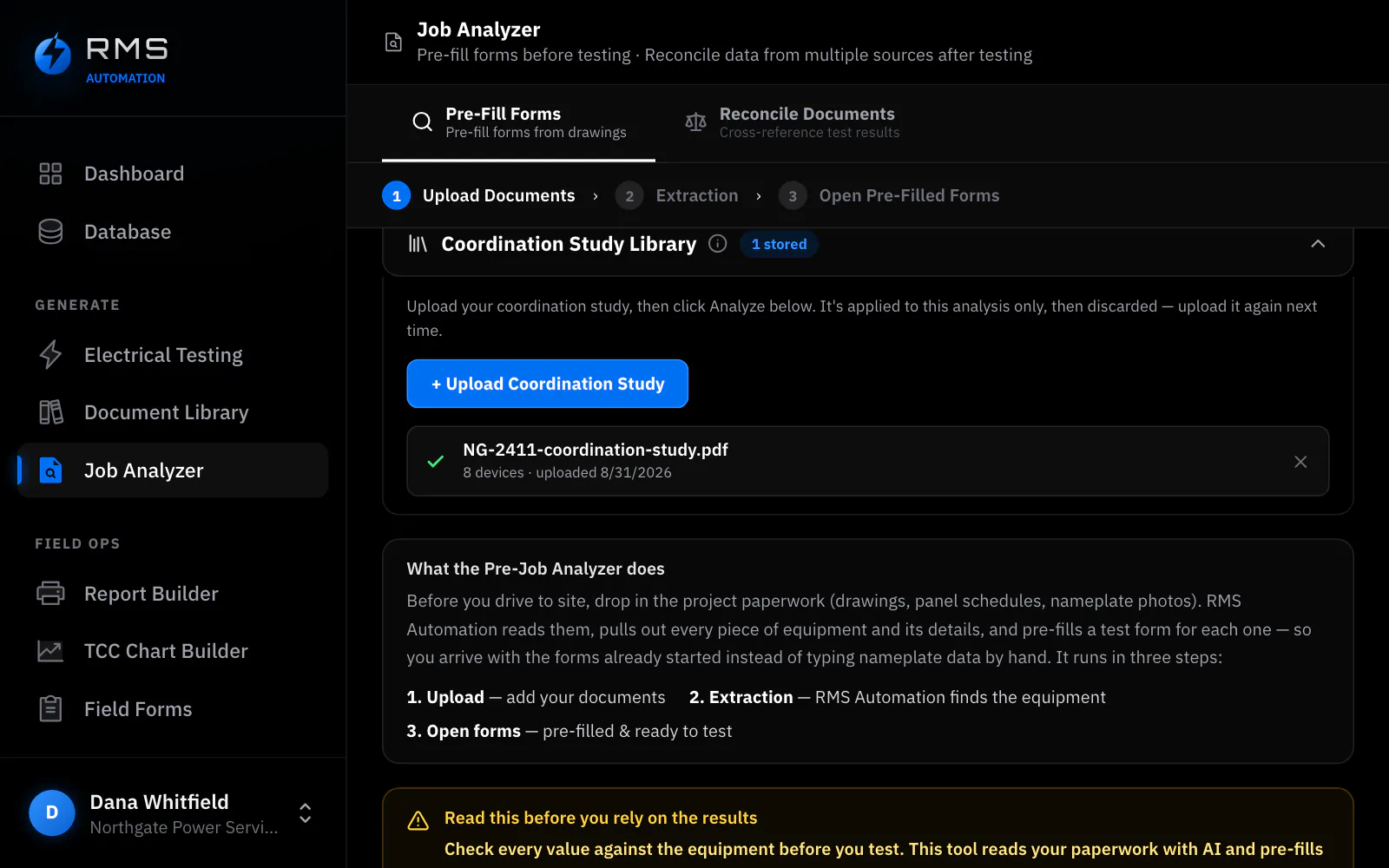Switch to the Reconcile Documents tab
Viewport: 1389px width, 868px height.
click(792, 123)
